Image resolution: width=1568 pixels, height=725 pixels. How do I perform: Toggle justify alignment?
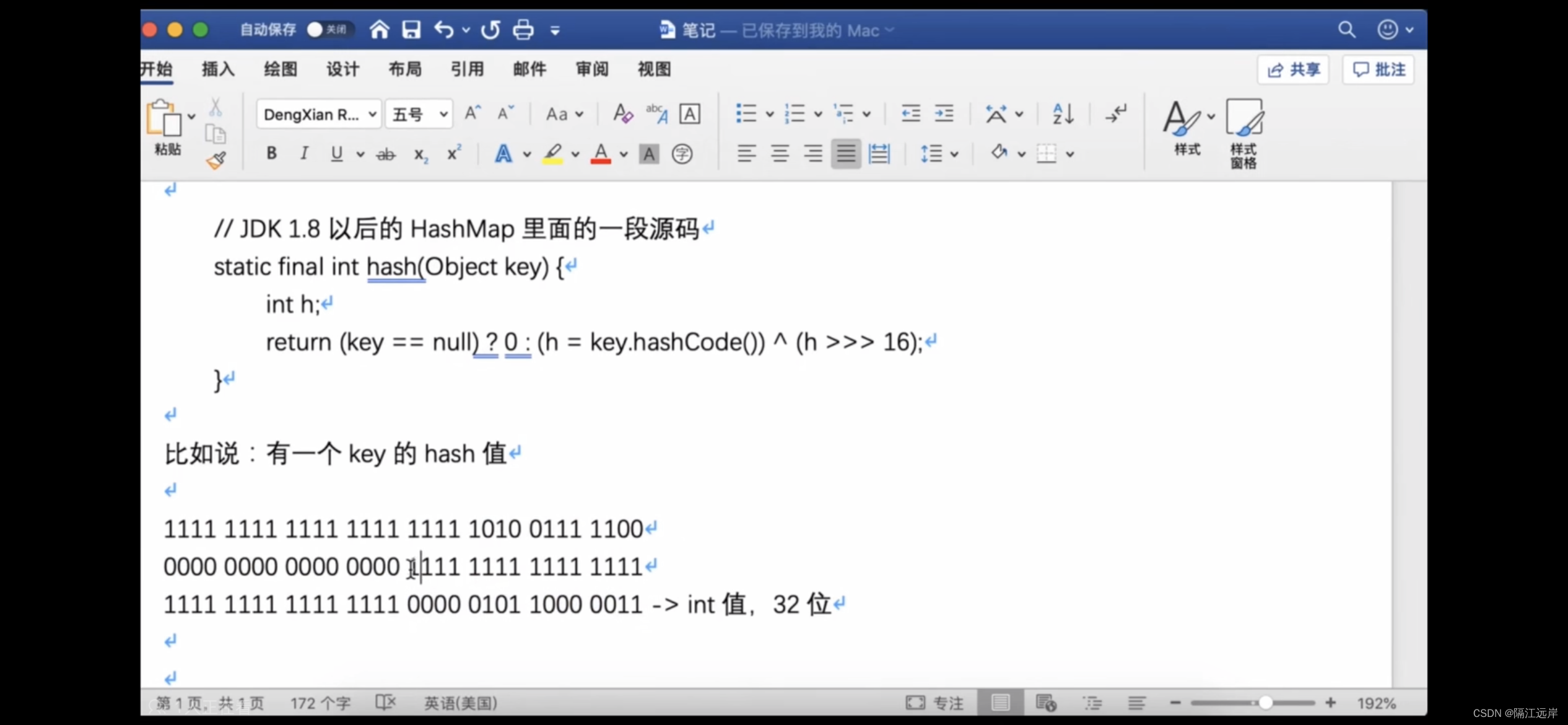pos(846,153)
